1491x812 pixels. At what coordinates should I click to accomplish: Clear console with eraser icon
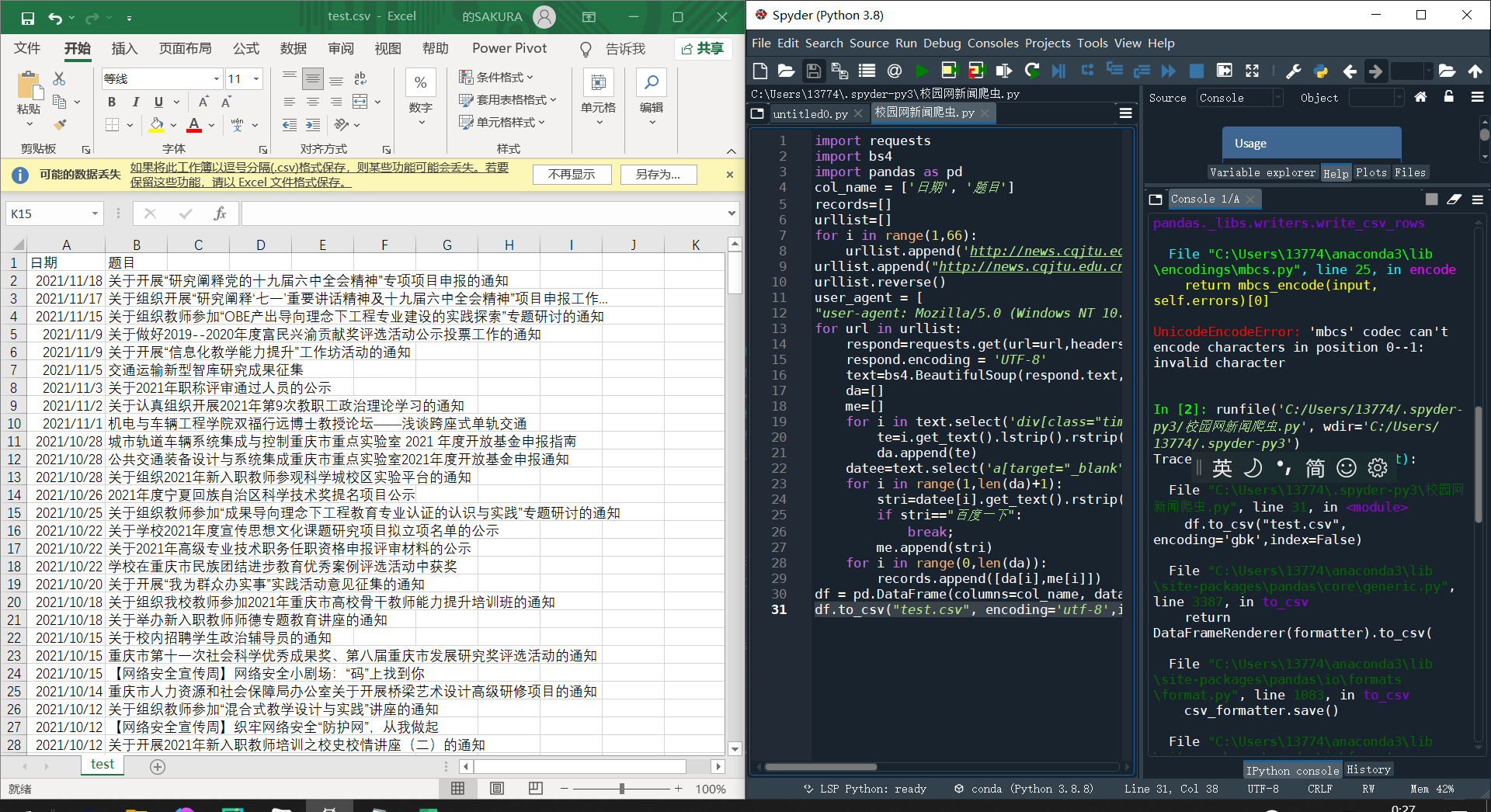[x=1455, y=200]
